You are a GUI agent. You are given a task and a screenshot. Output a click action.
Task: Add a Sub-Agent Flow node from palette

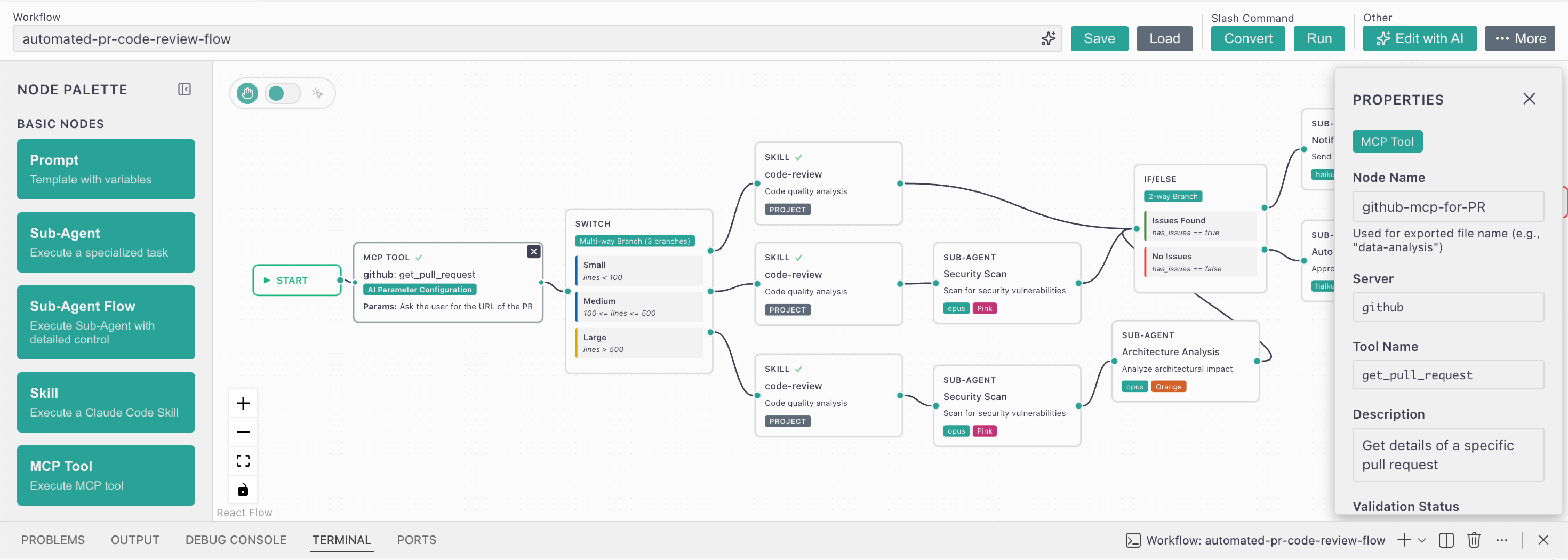pos(106,322)
